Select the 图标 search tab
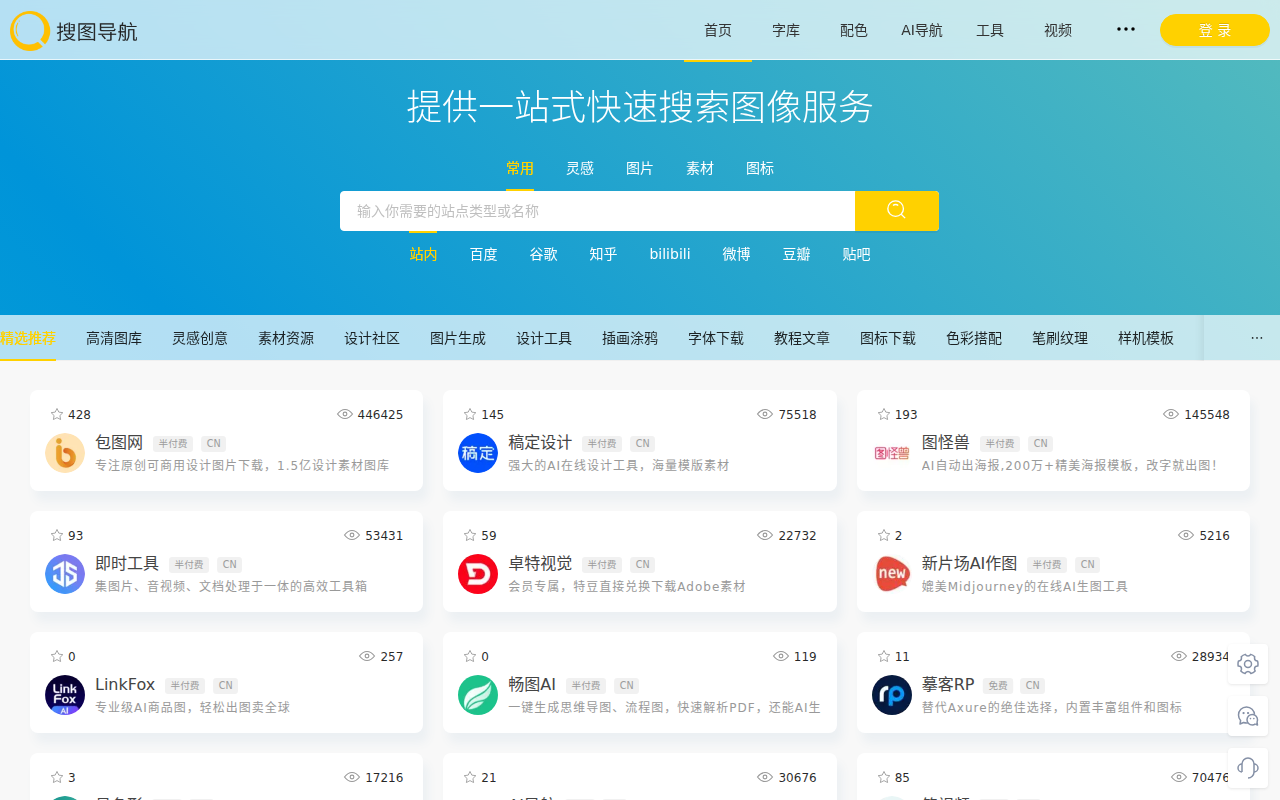1280x800 pixels. (760, 168)
